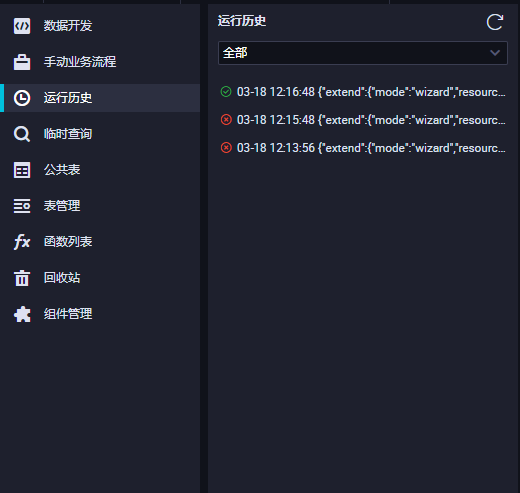Open the successful 12:16:48 run record
The width and height of the screenshot is (520, 493).
[363, 92]
